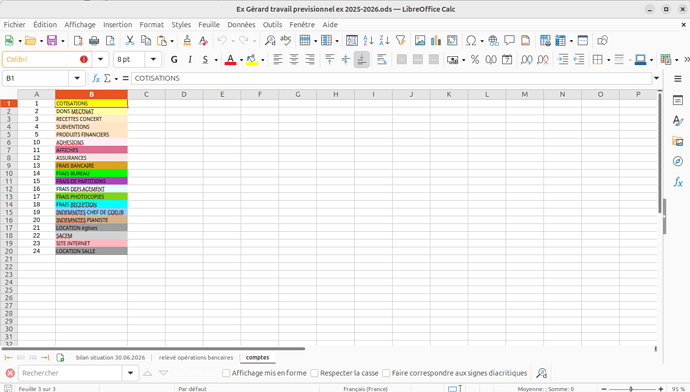Viewport: 690px width, 392px height.
Task: Open the font size dropdown
Action: tap(153, 59)
